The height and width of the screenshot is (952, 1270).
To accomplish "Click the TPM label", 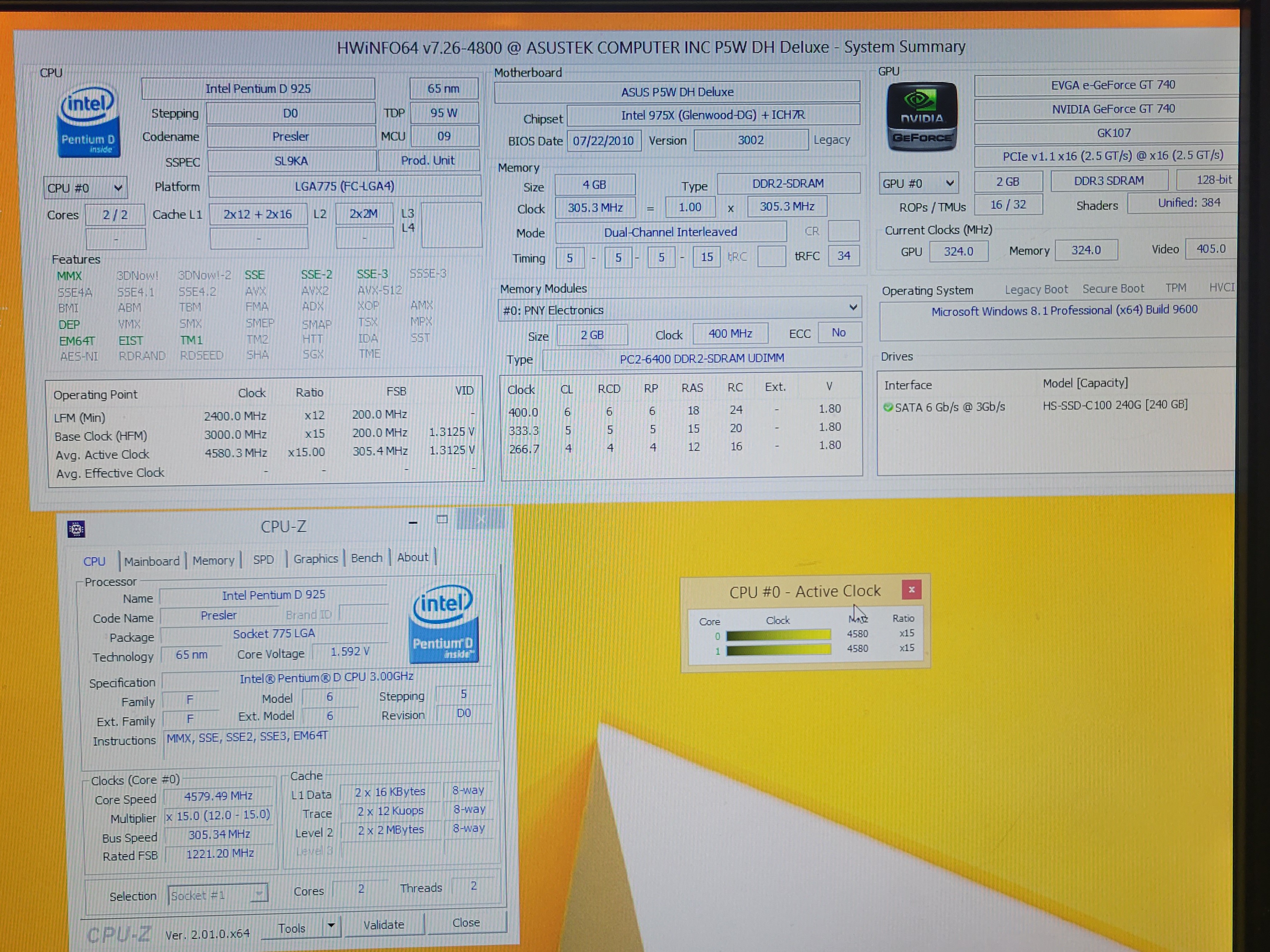I will pos(1175,288).
